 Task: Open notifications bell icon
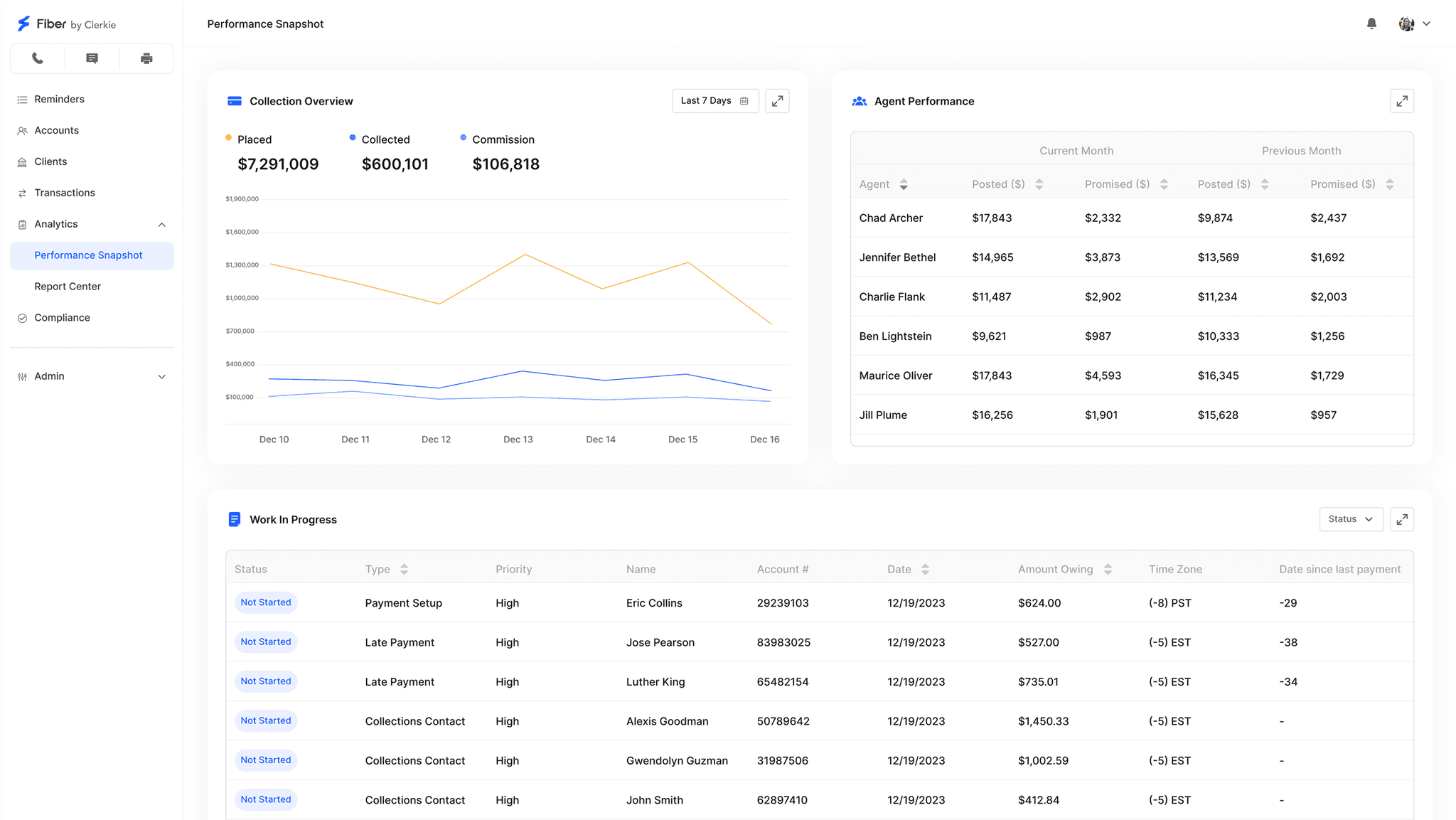point(1371,23)
